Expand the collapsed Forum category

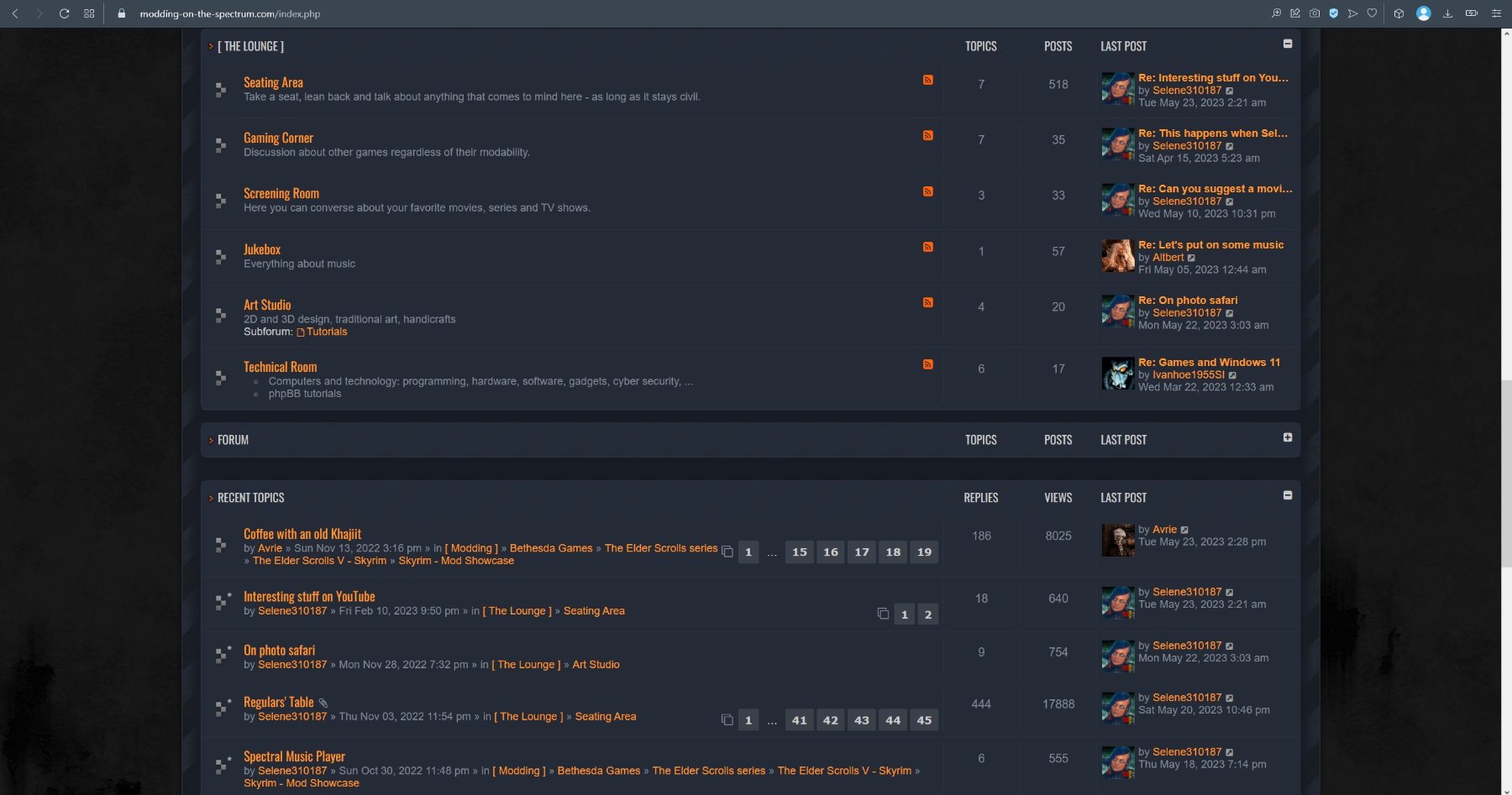pos(1287,437)
